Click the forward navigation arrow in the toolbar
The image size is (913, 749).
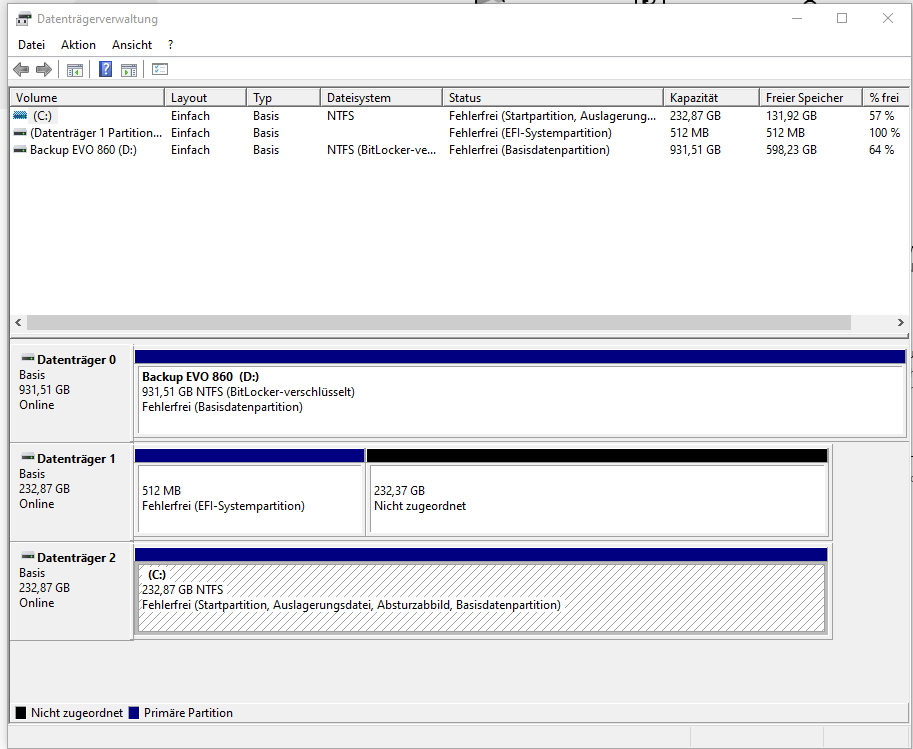coord(44,69)
